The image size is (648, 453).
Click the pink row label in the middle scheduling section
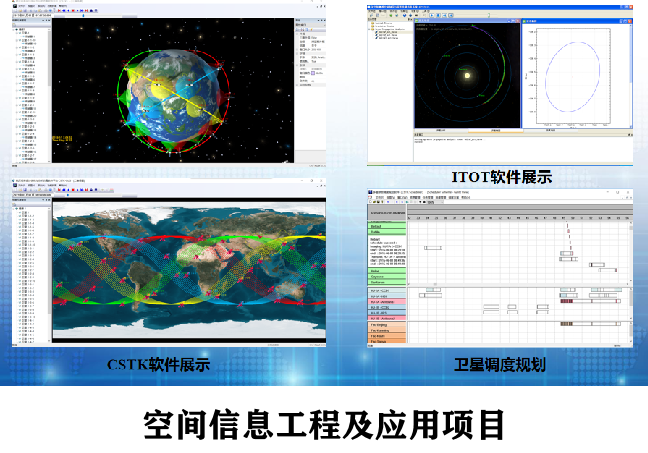[x=388, y=300]
